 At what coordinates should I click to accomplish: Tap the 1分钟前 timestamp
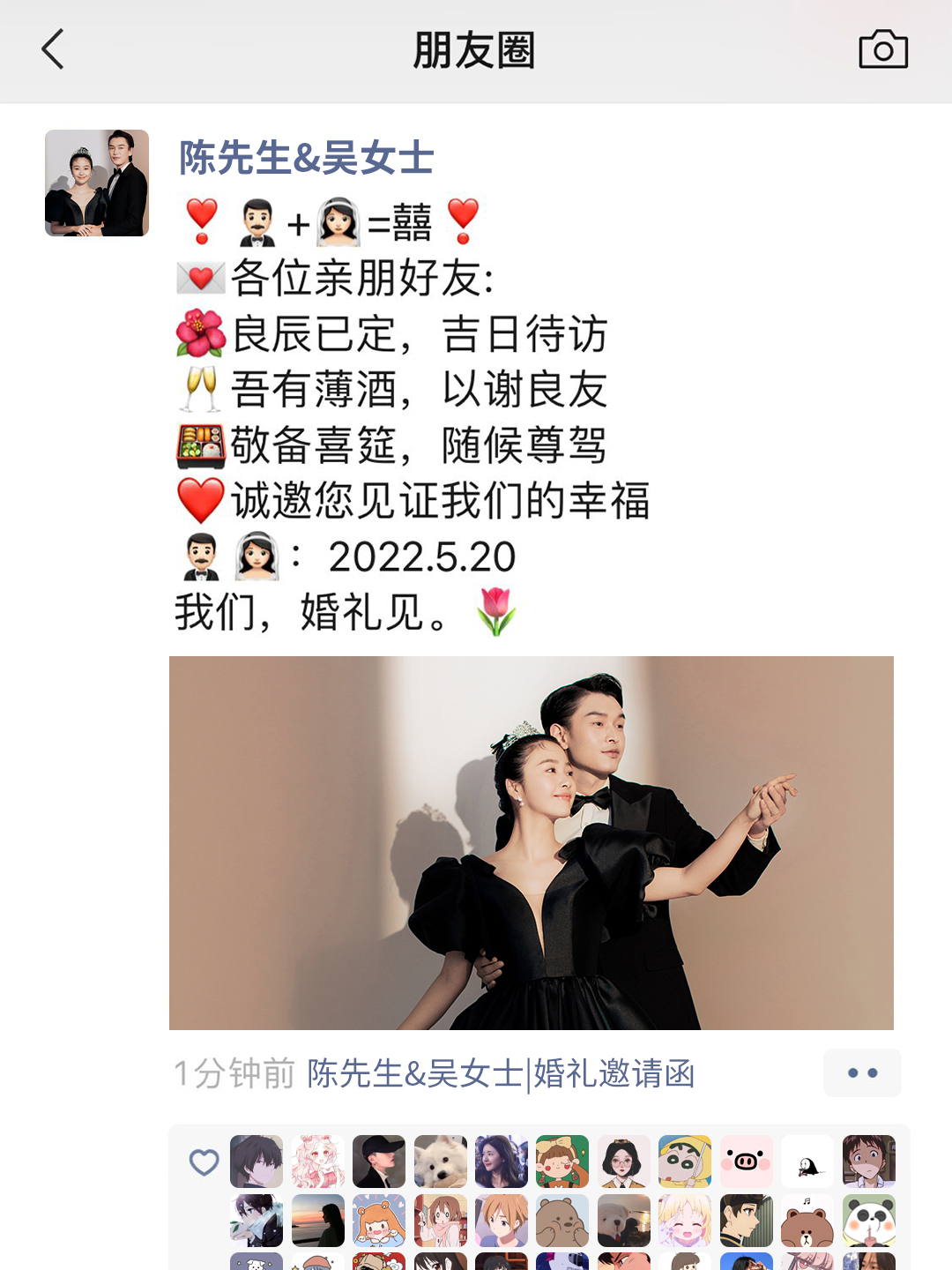click(234, 1073)
